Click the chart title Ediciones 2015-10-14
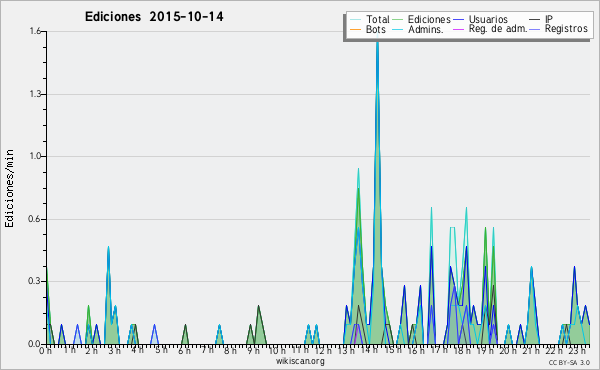Screen dimensions: 600x370 coord(154,17)
